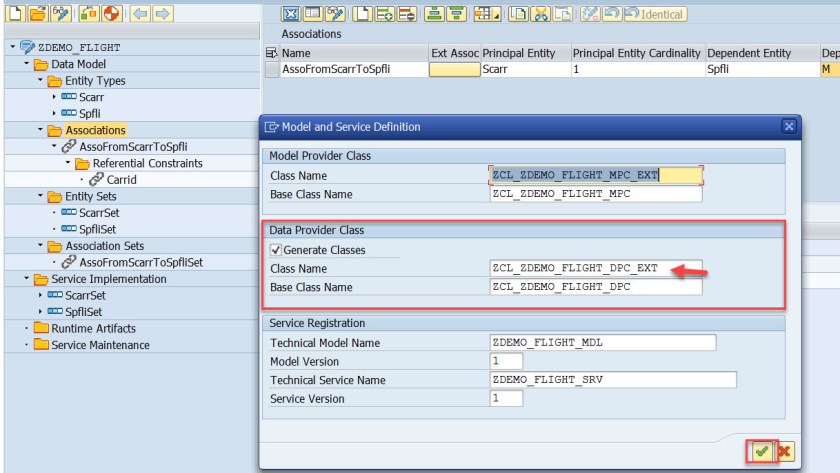Expand the Scarr entity type node
The height and width of the screenshot is (473, 840).
click(54, 97)
